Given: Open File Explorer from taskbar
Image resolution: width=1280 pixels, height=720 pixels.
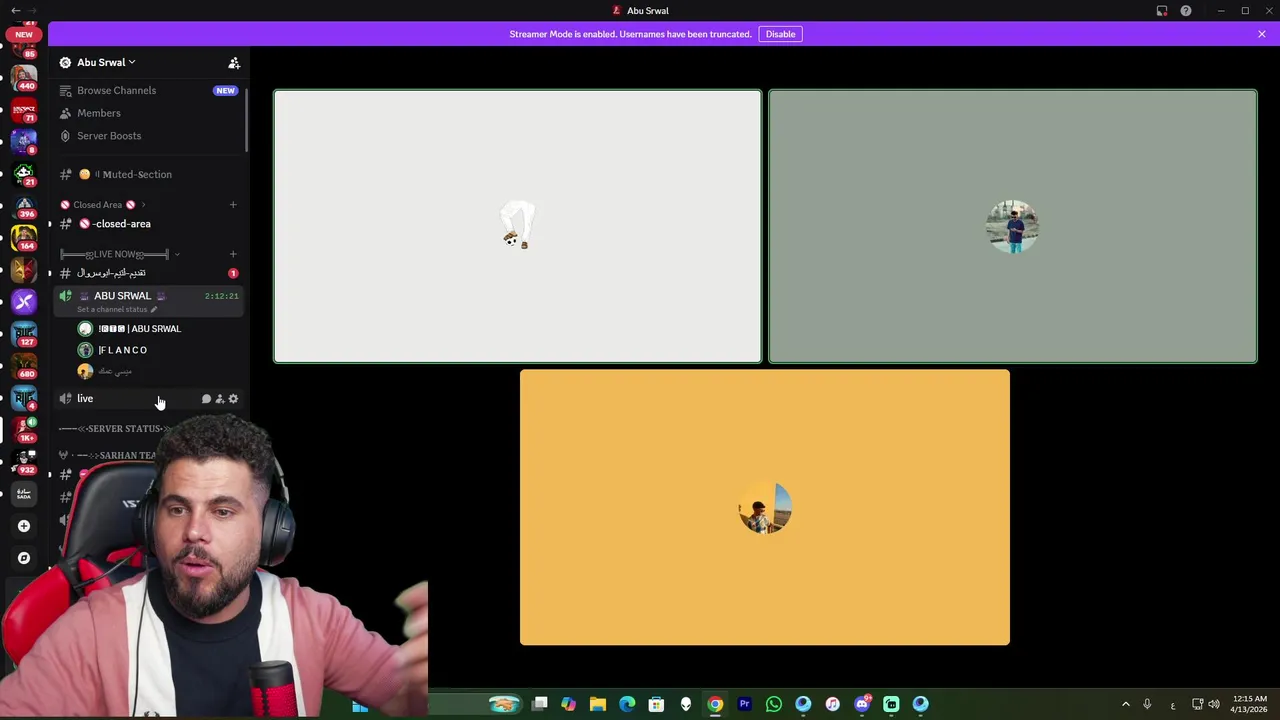Looking at the screenshot, I should 598,704.
